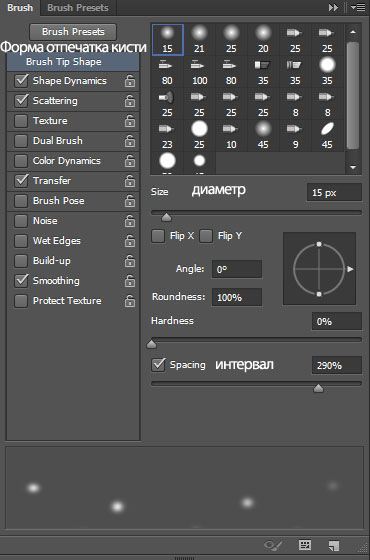The height and width of the screenshot is (560, 370).
Task: Enable the Texture checkbox
Action: pyautogui.click(x=21, y=121)
